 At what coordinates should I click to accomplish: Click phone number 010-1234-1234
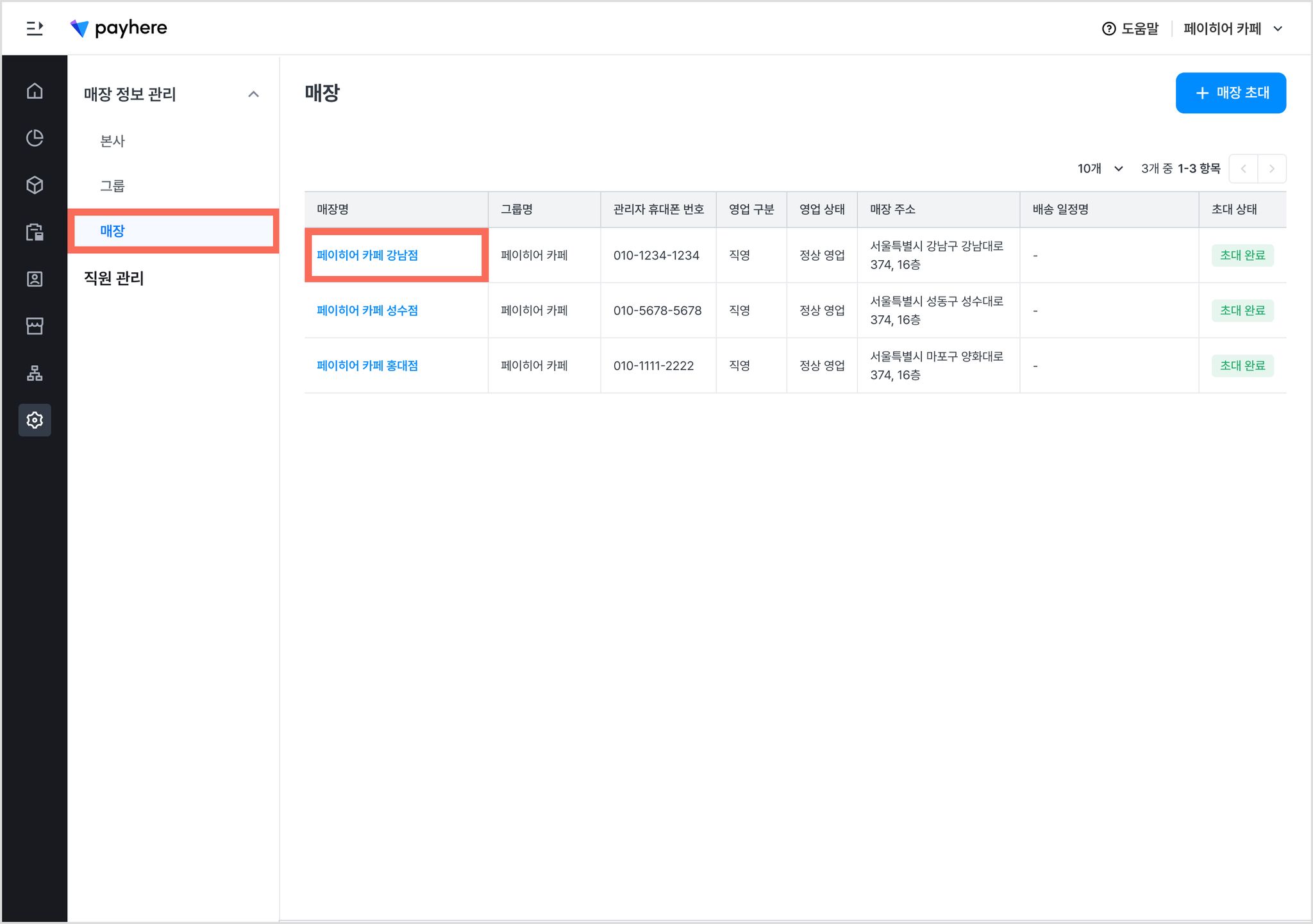656,255
